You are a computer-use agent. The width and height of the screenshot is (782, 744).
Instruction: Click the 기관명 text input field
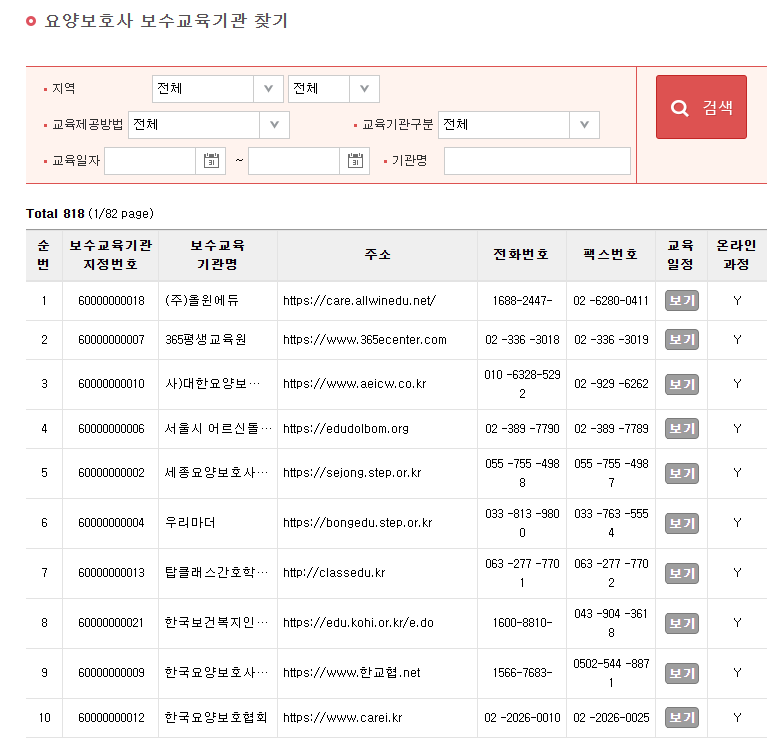537,161
